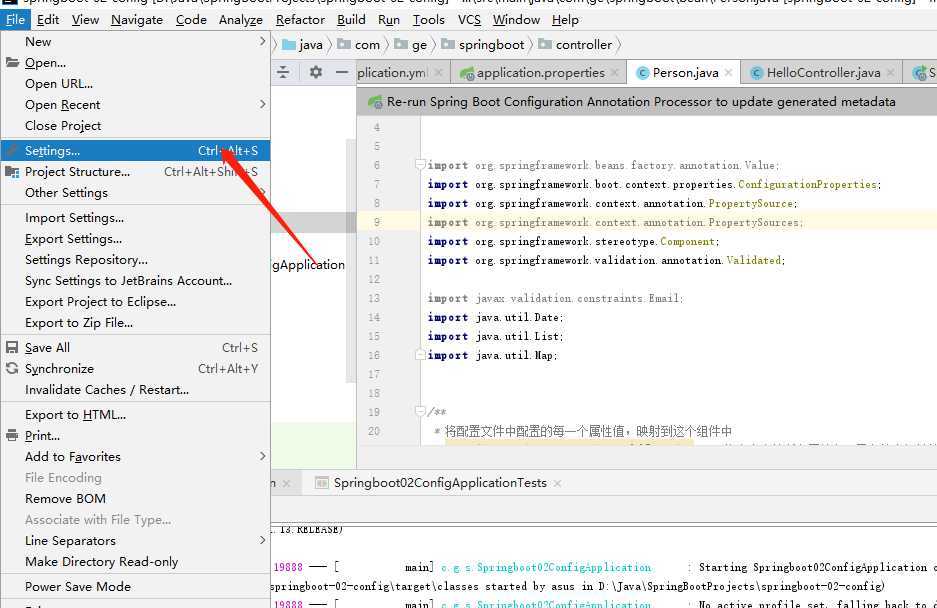Expand the New submenu
Image resolution: width=937 pixels, height=608 pixels.
click(136, 42)
